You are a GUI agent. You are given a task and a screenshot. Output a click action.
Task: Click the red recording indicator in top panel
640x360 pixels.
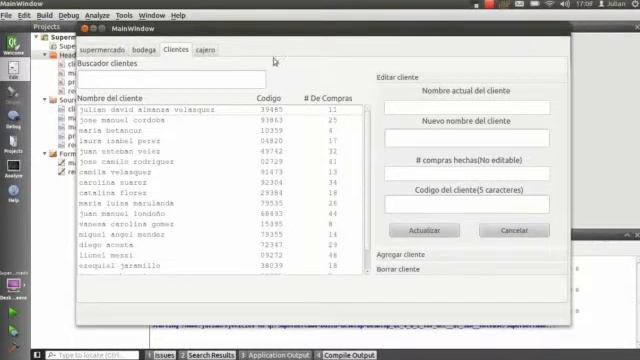[489, 4]
